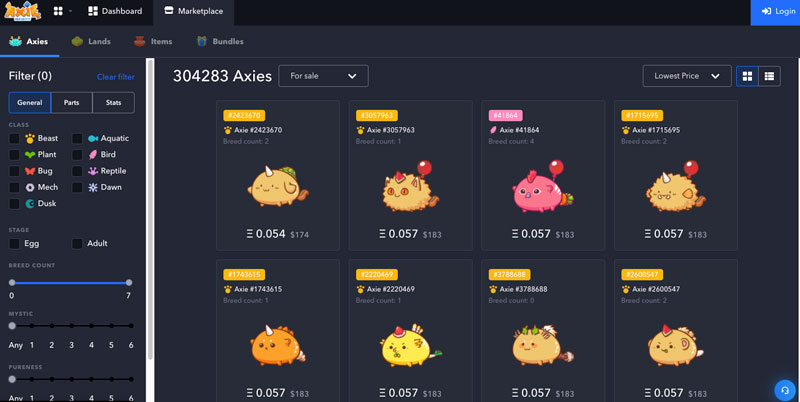Click the breed count maximum slider handle
Image resolution: width=800 pixels, height=402 pixels.
click(129, 283)
